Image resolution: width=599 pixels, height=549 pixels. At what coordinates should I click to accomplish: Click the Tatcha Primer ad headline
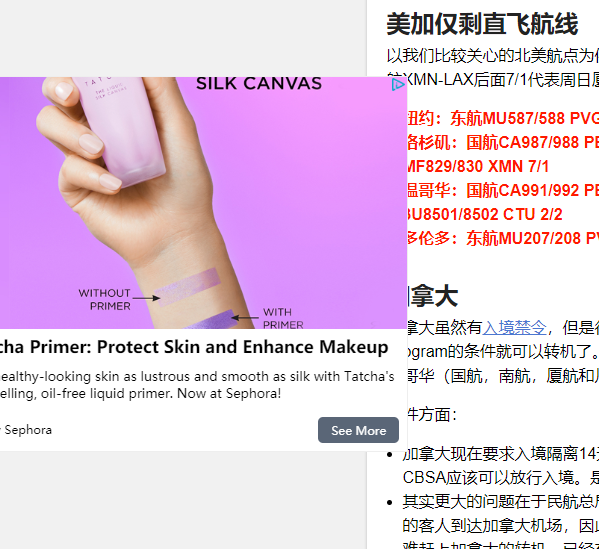coord(194,347)
